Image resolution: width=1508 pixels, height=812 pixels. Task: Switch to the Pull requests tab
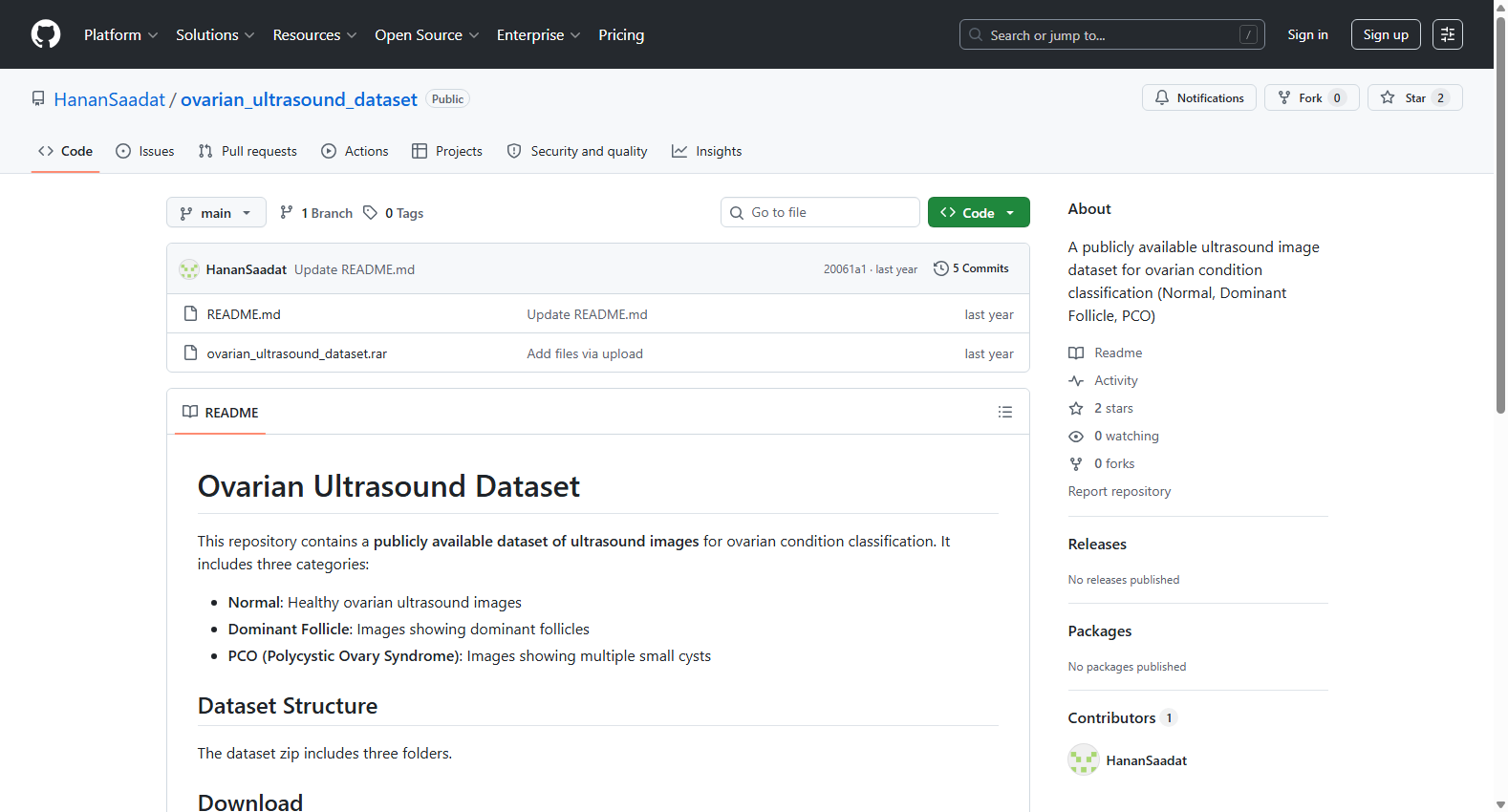coord(248,151)
